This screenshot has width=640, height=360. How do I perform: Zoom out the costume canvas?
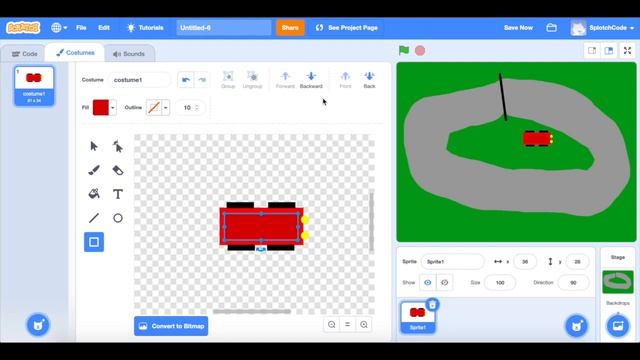(331, 325)
